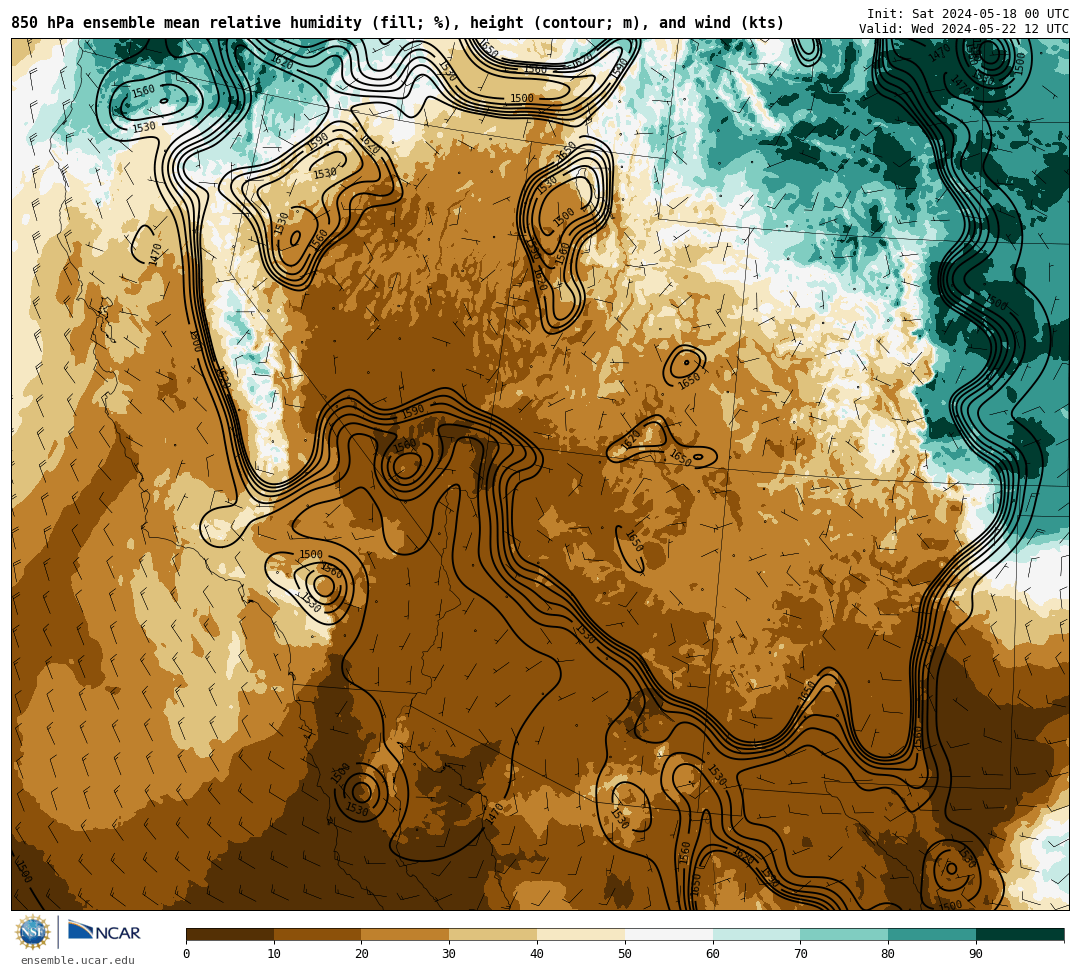Click the NCAR logo
This screenshot has height=973, width=1080.
pos(104,932)
